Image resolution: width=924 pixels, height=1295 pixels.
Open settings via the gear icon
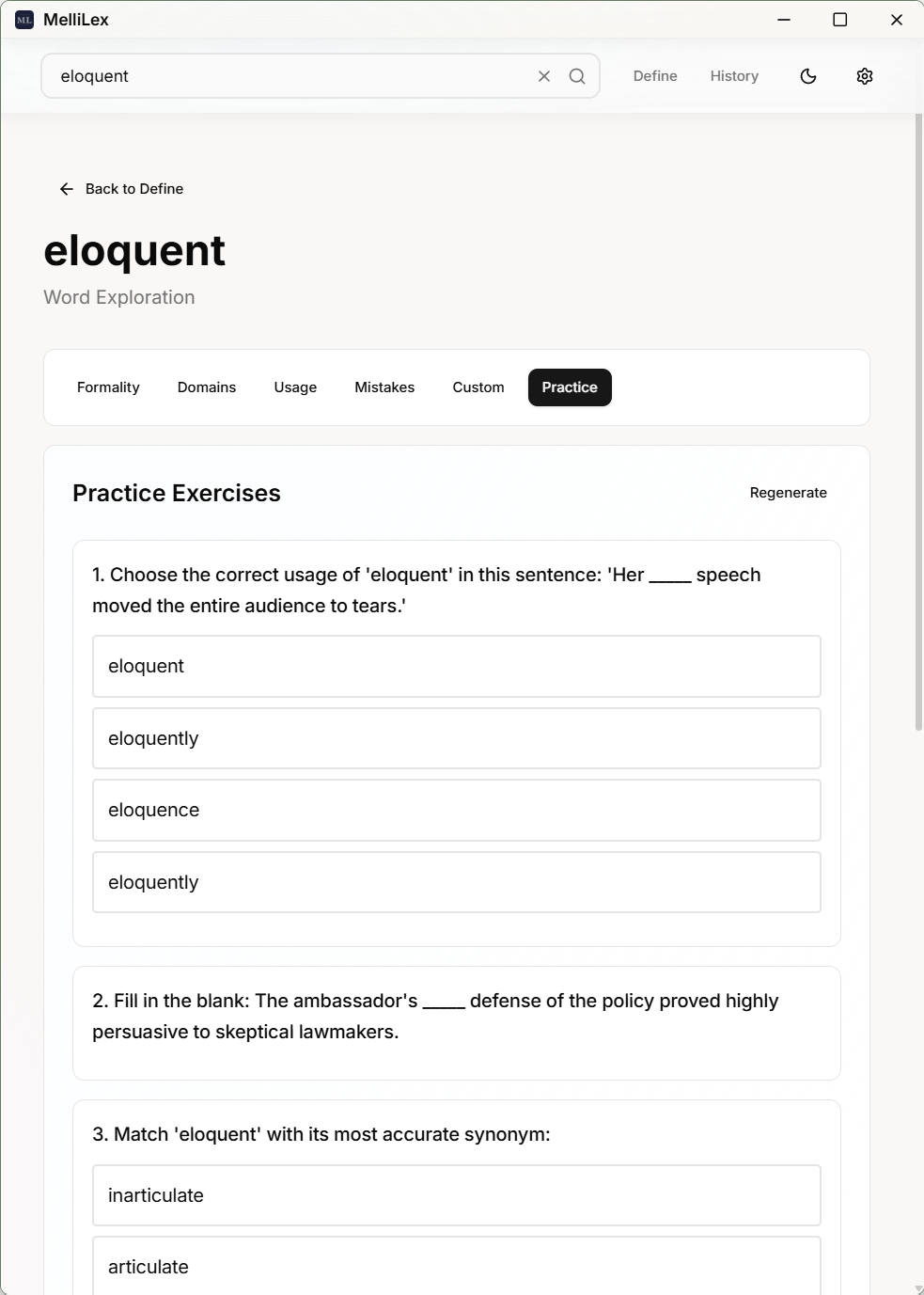[x=865, y=76]
